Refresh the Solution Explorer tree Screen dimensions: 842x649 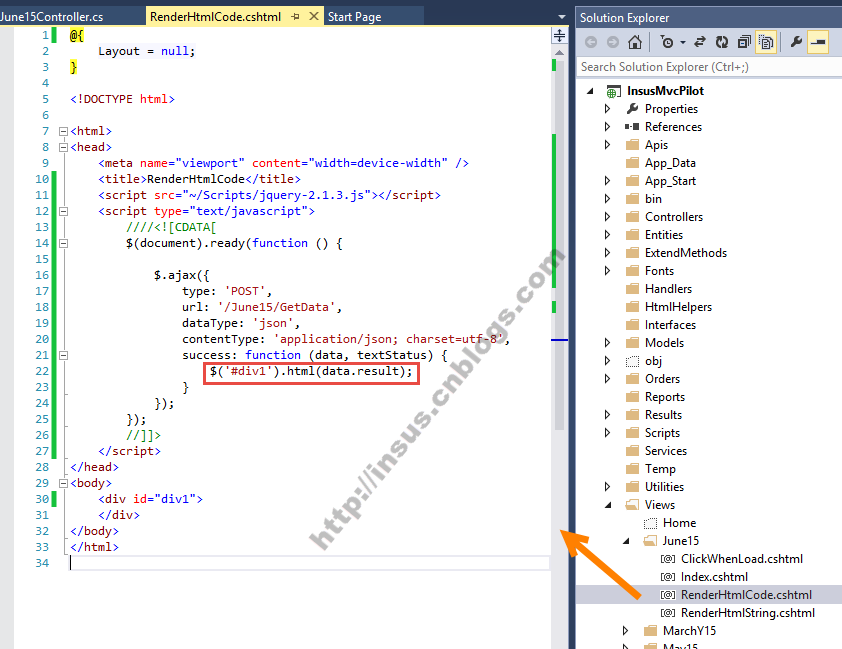(x=722, y=42)
